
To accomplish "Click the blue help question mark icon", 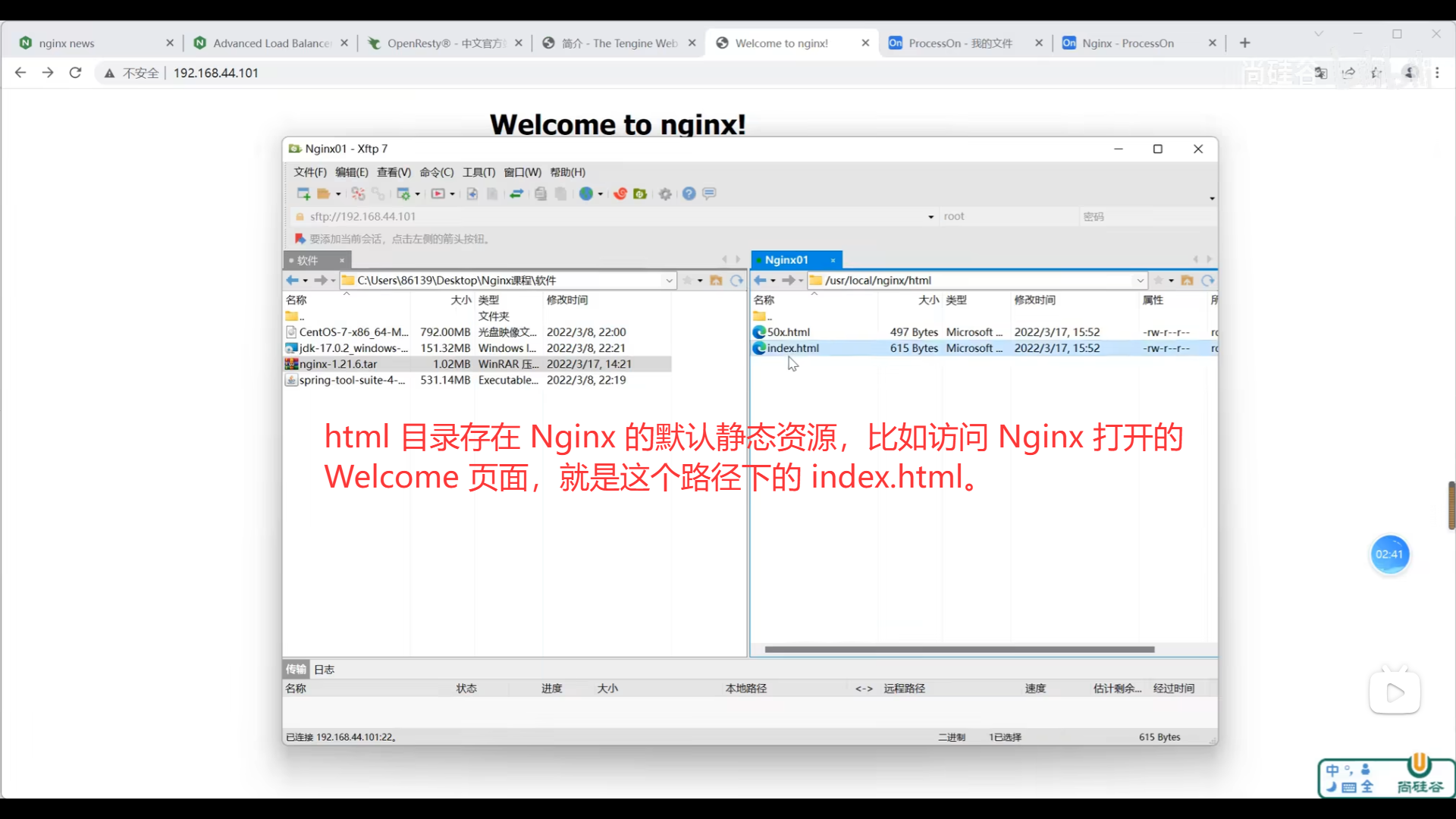I will point(689,194).
